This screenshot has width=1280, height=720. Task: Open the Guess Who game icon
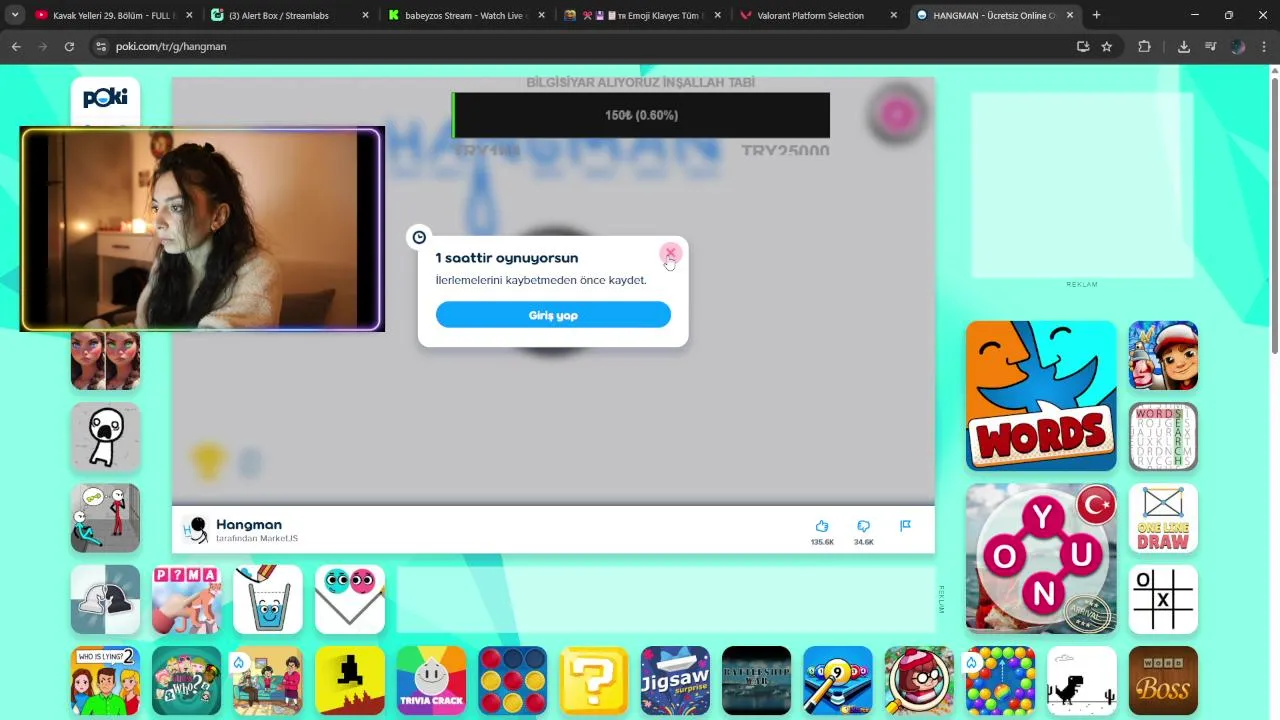pyautogui.click(x=187, y=680)
